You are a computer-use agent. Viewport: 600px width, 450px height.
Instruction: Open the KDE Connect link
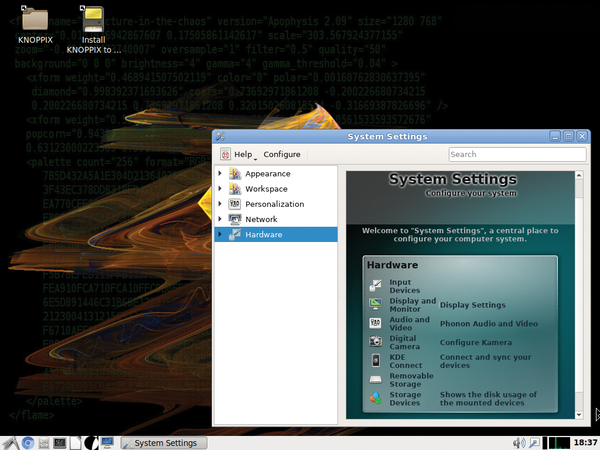point(406,361)
